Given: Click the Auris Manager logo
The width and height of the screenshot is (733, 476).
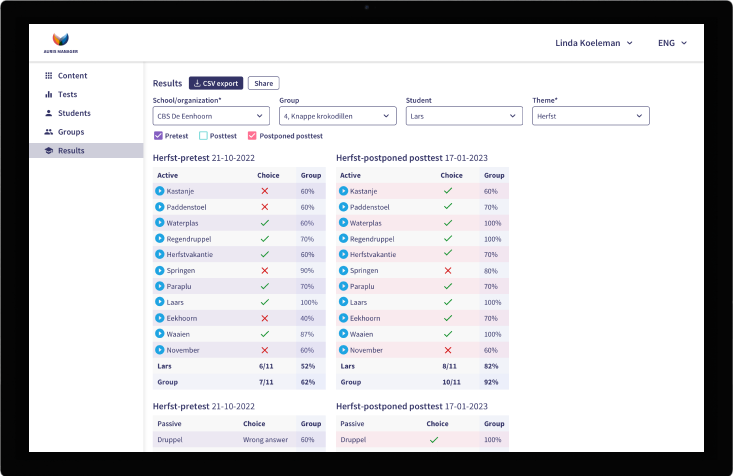Looking at the screenshot, I should [x=61, y=43].
